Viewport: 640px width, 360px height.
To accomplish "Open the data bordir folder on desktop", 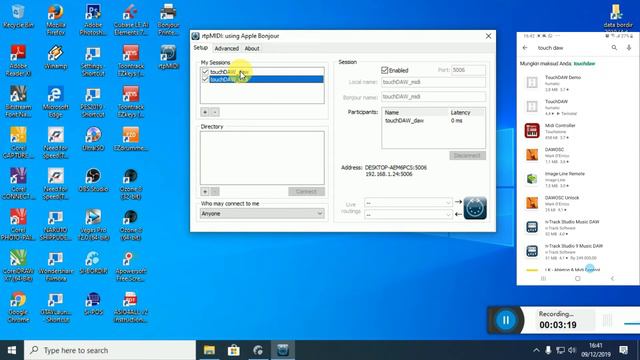I will pyautogui.click(x=617, y=18).
